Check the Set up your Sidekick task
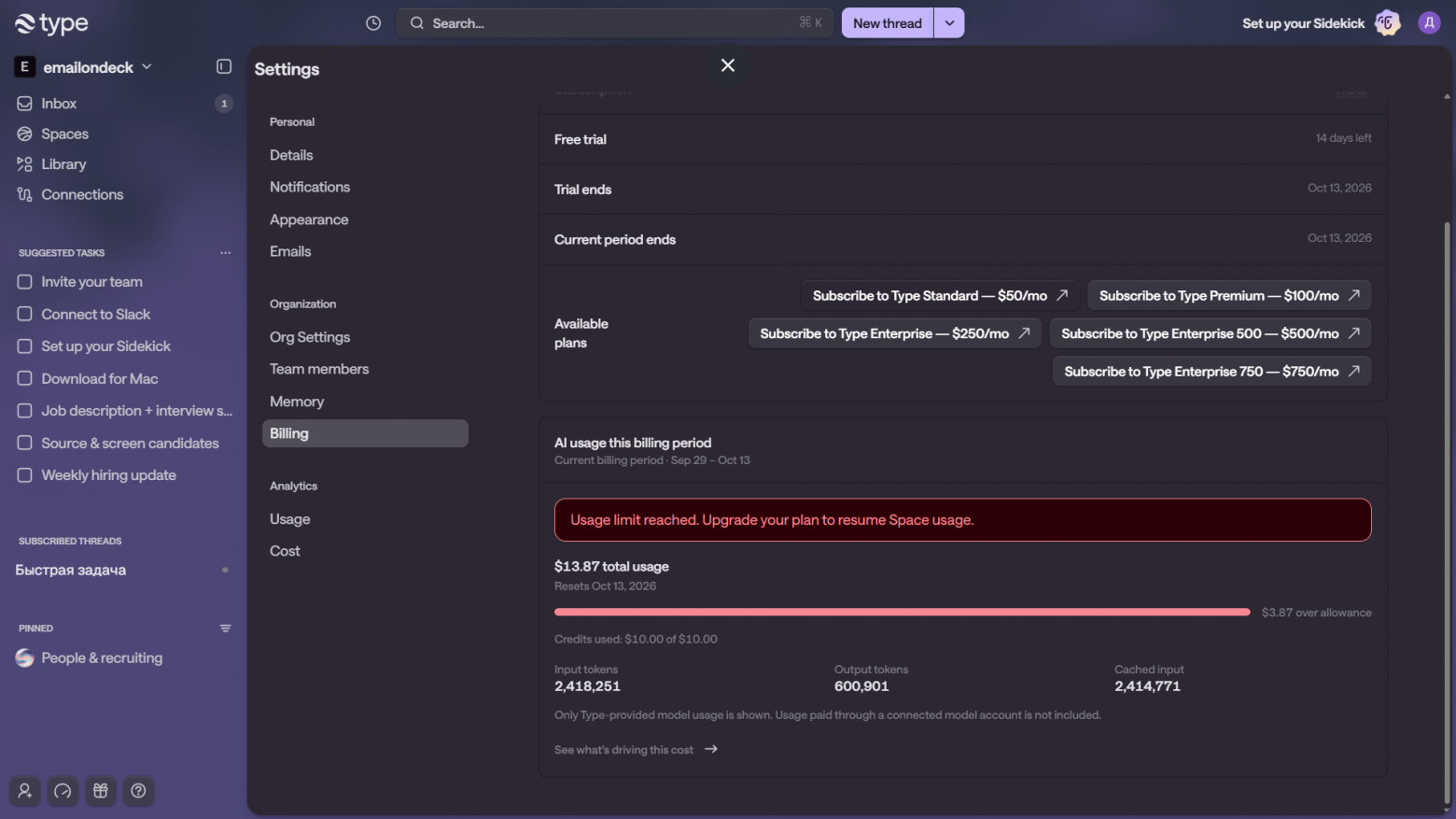 pyautogui.click(x=25, y=346)
